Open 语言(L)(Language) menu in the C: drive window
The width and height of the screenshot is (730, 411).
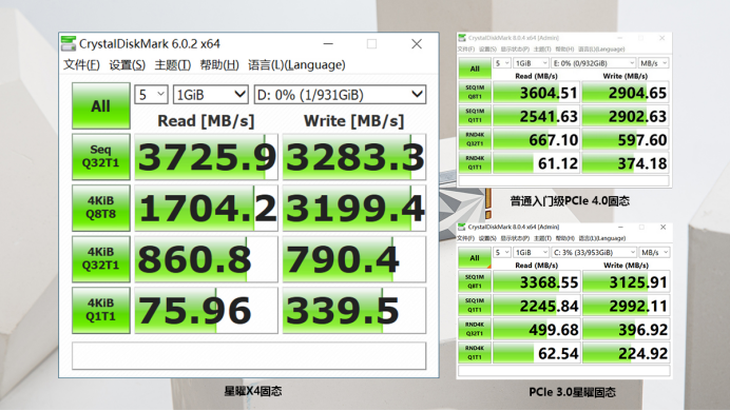[602, 238]
